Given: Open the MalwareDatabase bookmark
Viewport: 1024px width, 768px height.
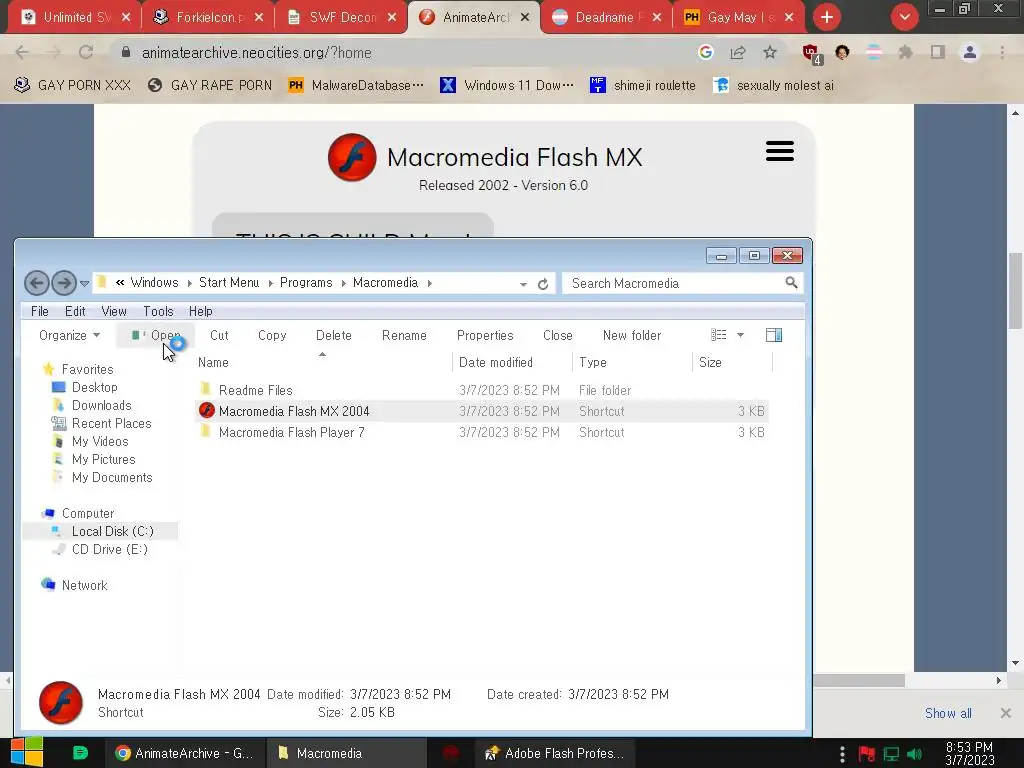Looking at the screenshot, I should 356,85.
